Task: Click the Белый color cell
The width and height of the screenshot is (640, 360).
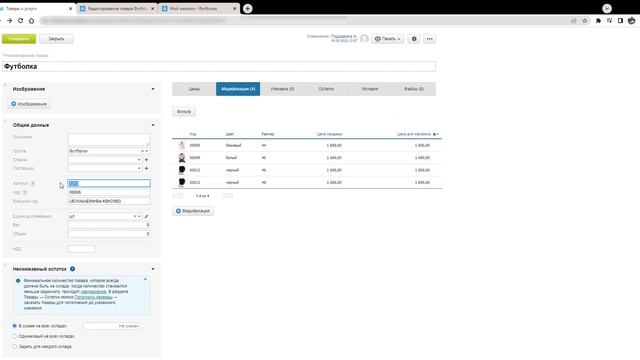Action: tap(231, 158)
